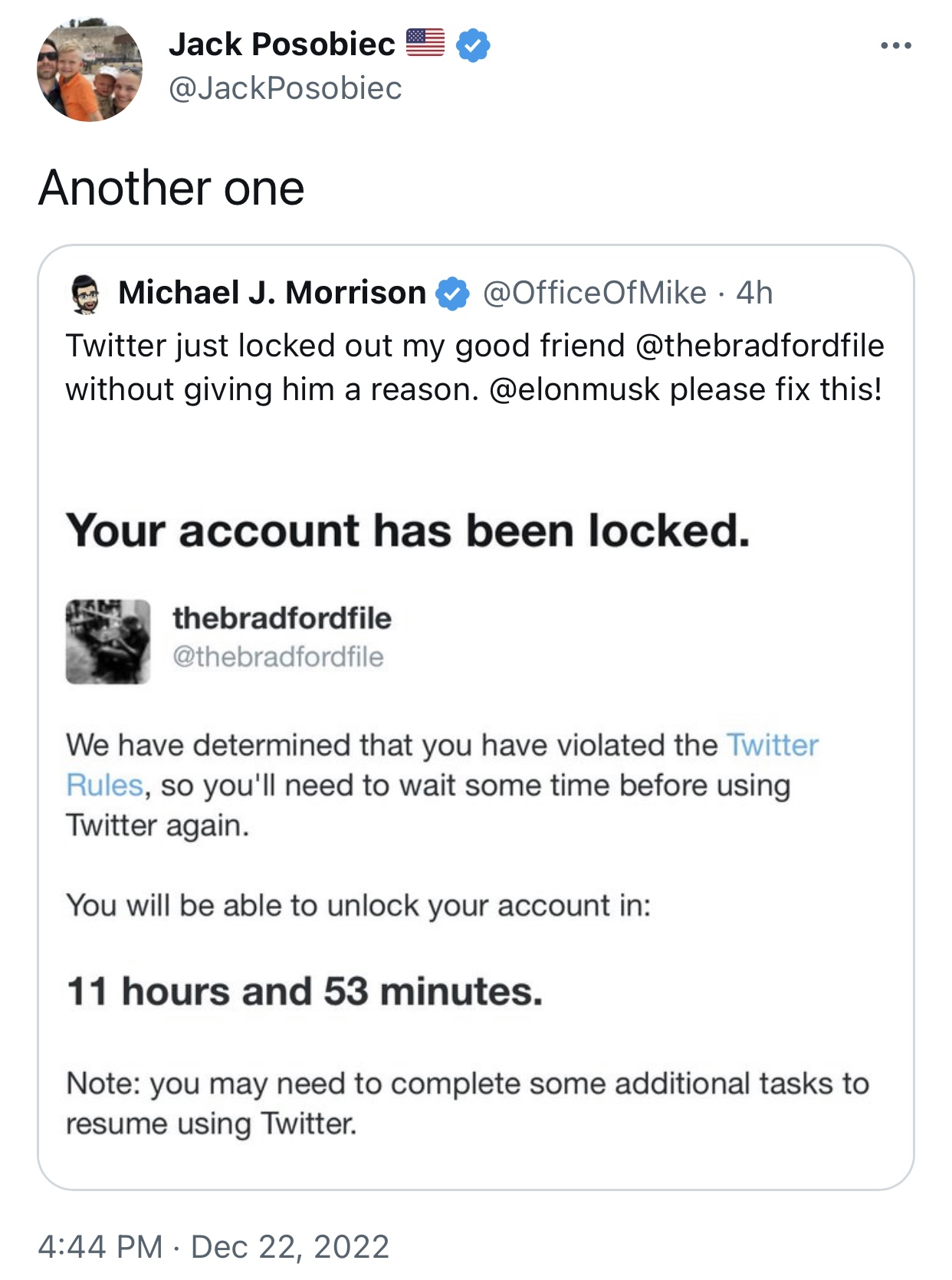Click 'Your account has been locked.' heading
The width and height of the screenshot is (952, 1280).
pos(409,530)
